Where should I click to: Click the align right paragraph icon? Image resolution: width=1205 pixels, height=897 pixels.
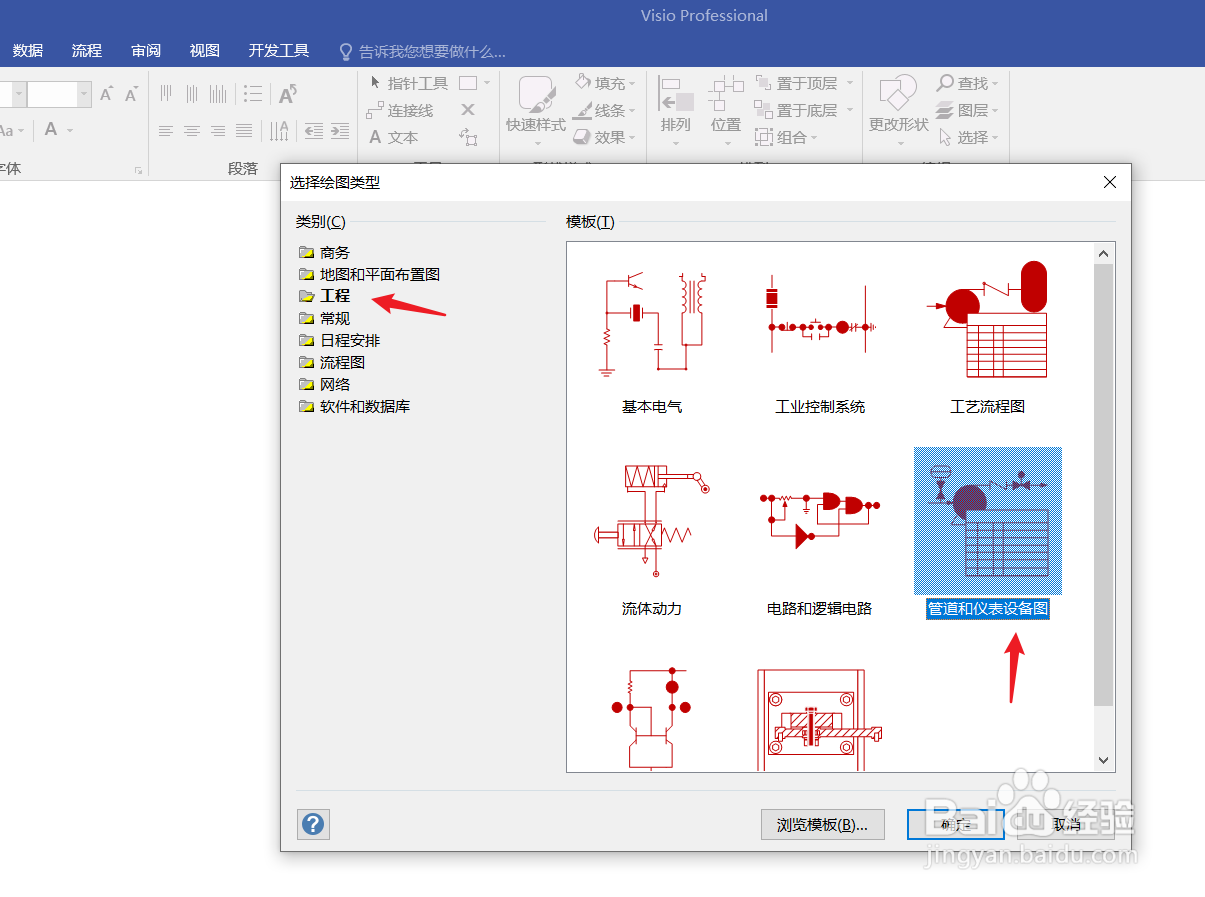pyautogui.click(x=217, y=131)
